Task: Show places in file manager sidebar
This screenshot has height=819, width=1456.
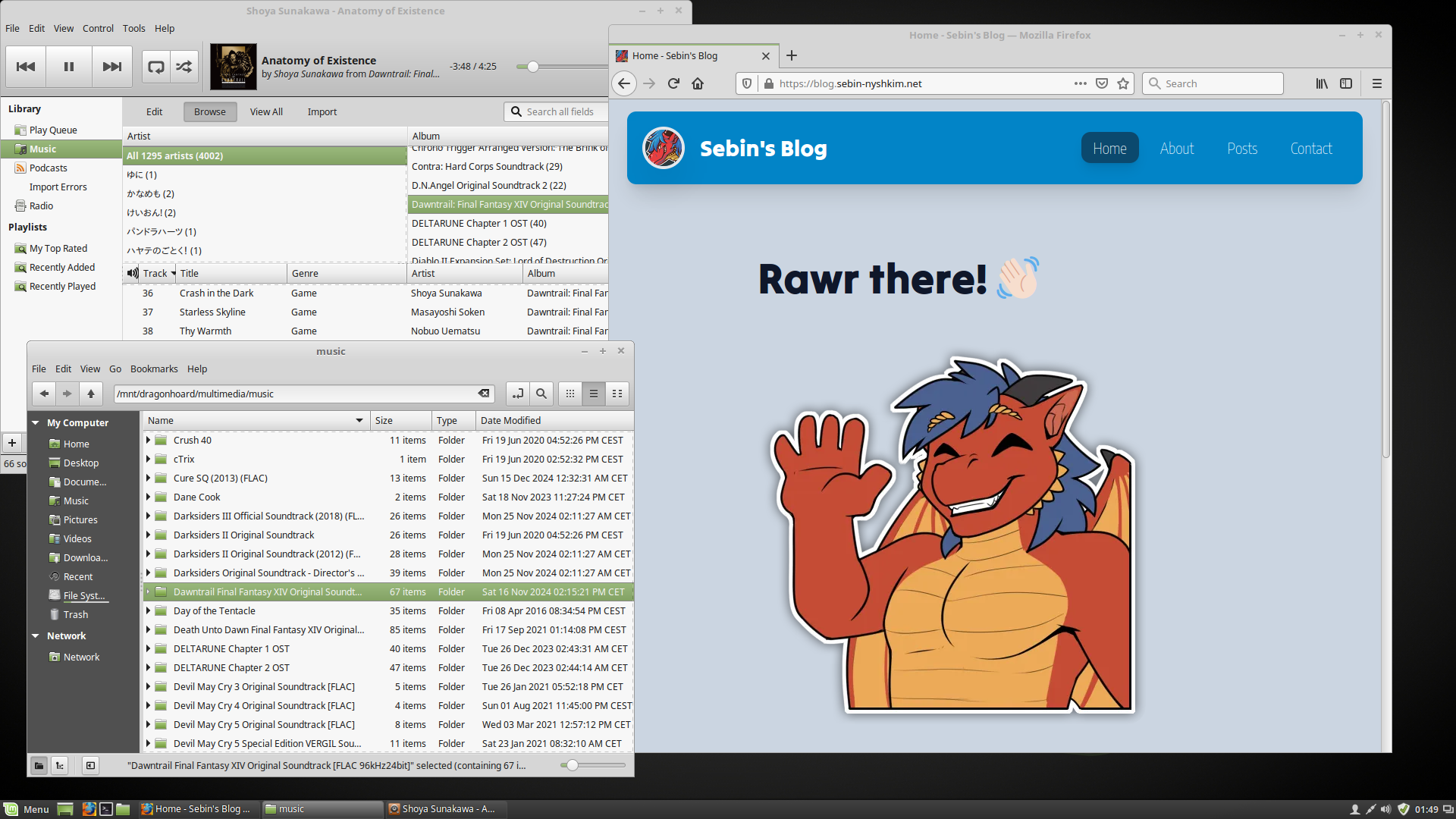Action: point(39,765)
